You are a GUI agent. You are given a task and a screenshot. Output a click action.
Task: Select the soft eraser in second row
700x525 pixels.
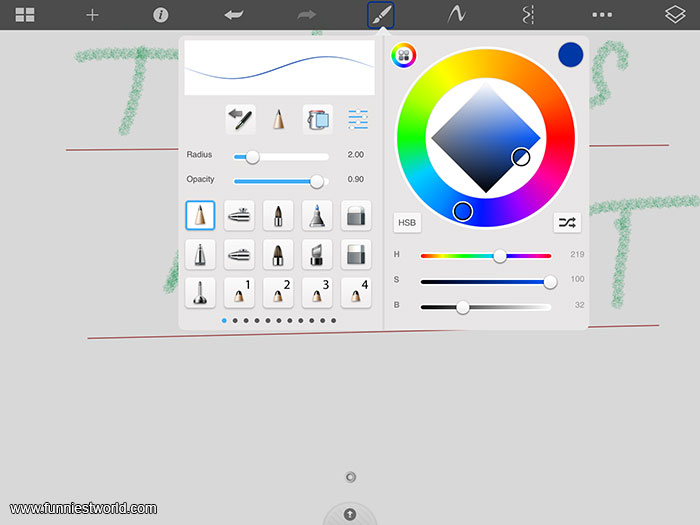pos(356,254)
